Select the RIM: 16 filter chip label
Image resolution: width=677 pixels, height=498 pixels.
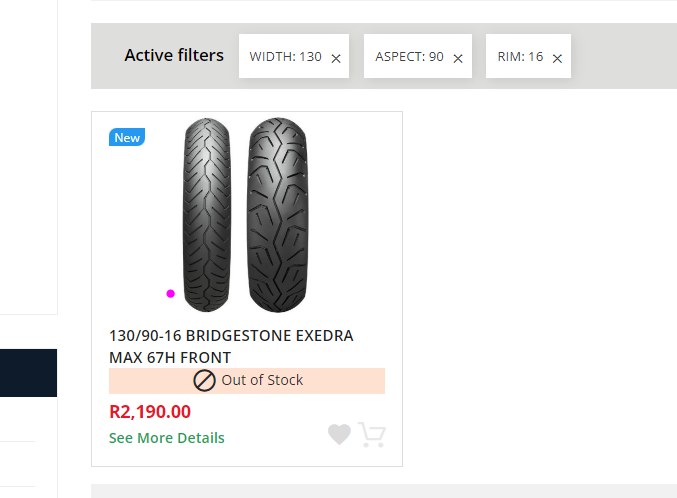pyautogui.click(x=520, y=57)
